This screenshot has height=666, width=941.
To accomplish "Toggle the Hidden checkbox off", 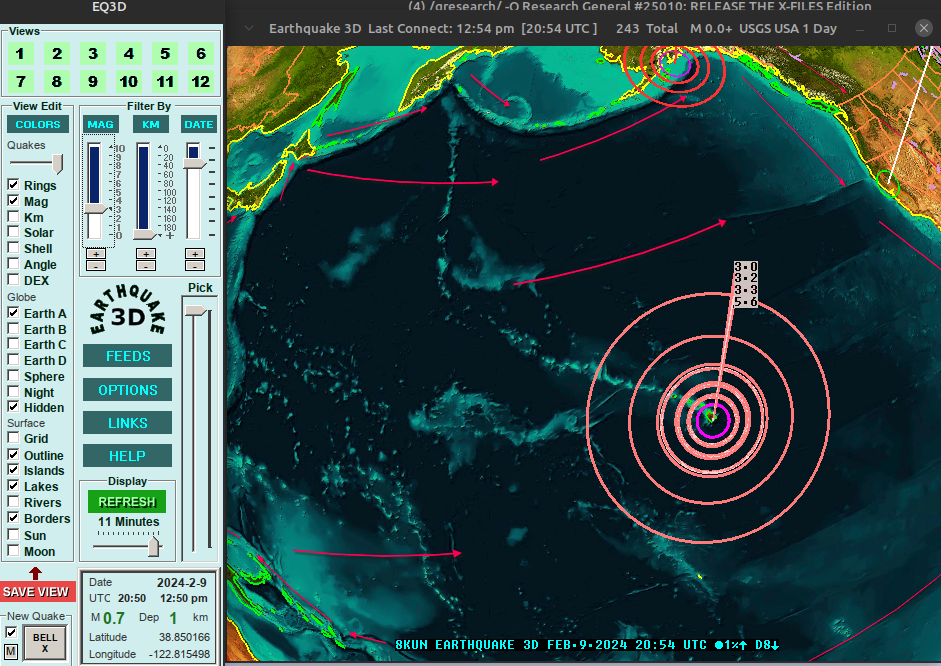I will [x=13, y=407].
